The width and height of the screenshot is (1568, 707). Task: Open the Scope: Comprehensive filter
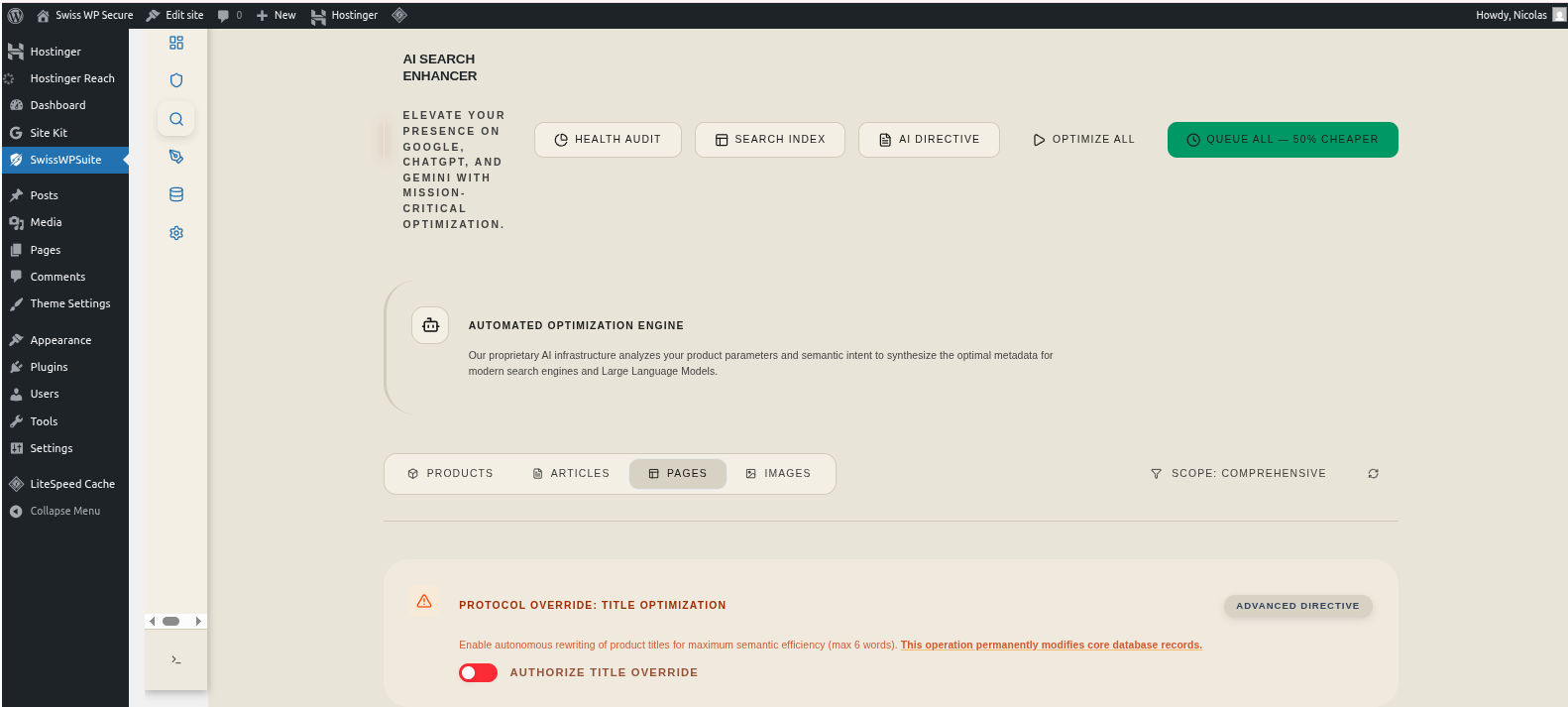coord(1238,474)
